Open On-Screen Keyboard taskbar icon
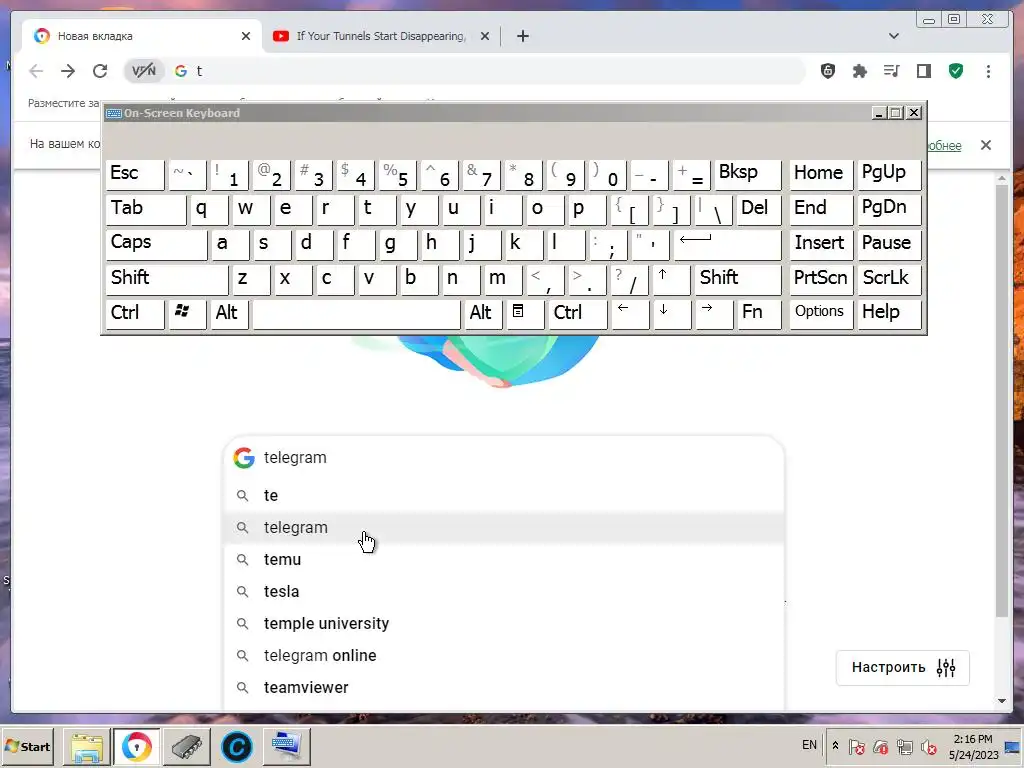The width and height of the screenshot is (1024, 768). click(287, 746)
